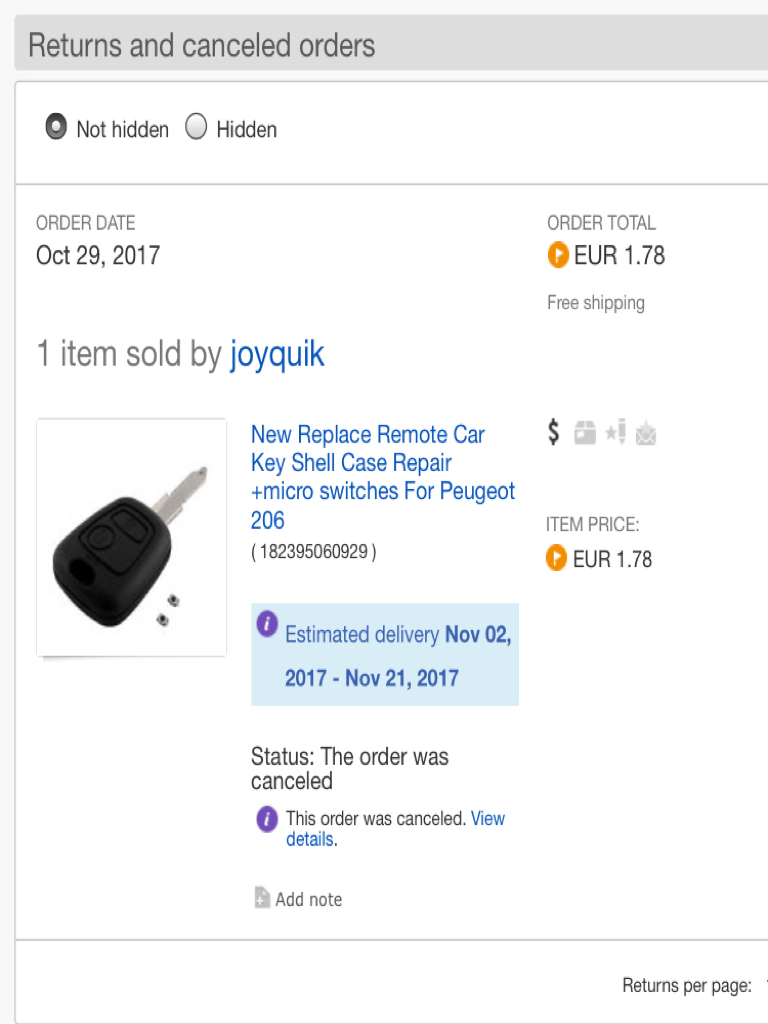Open seller joyquik's profile link
The height and width of the screenshot is (1024, 768).
point(277,355)
